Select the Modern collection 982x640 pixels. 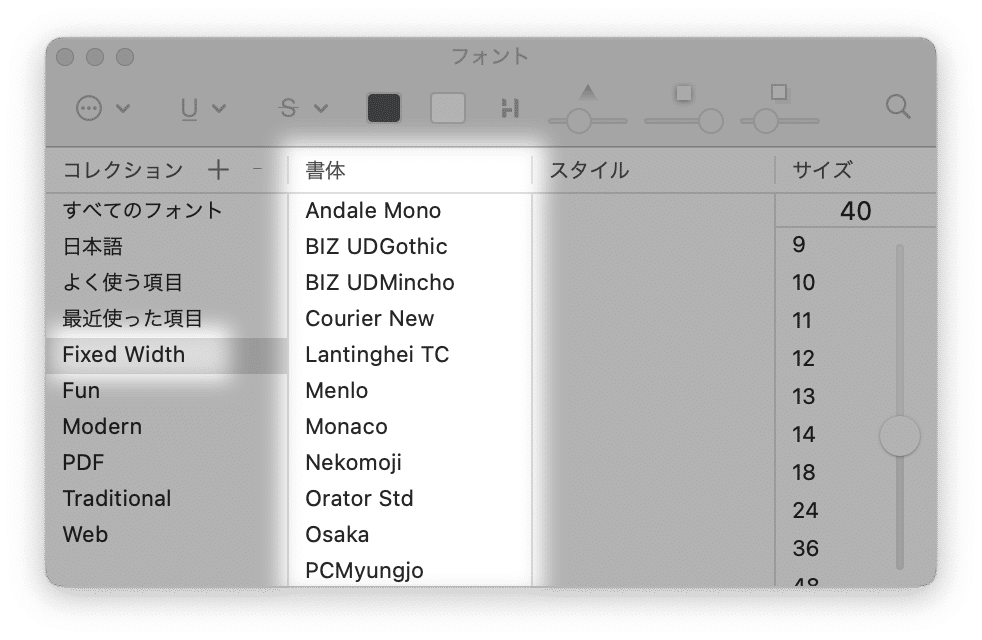167,427
